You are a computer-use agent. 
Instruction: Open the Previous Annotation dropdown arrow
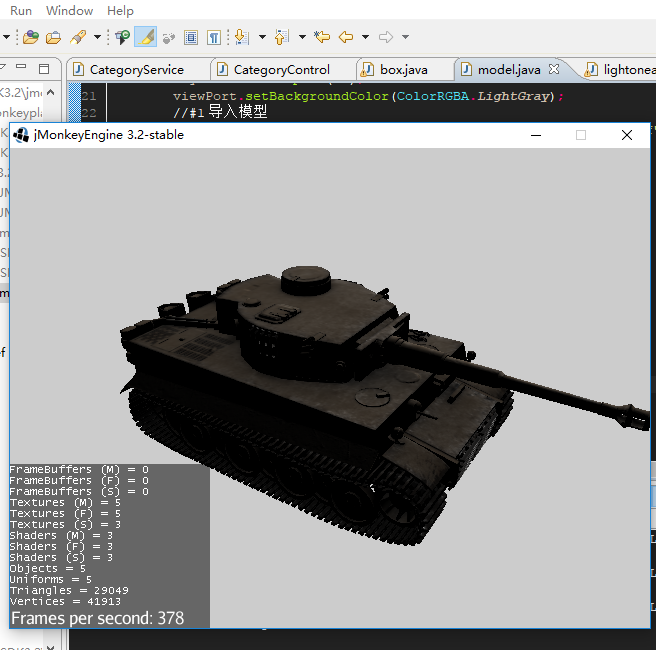tap(302, 37)
